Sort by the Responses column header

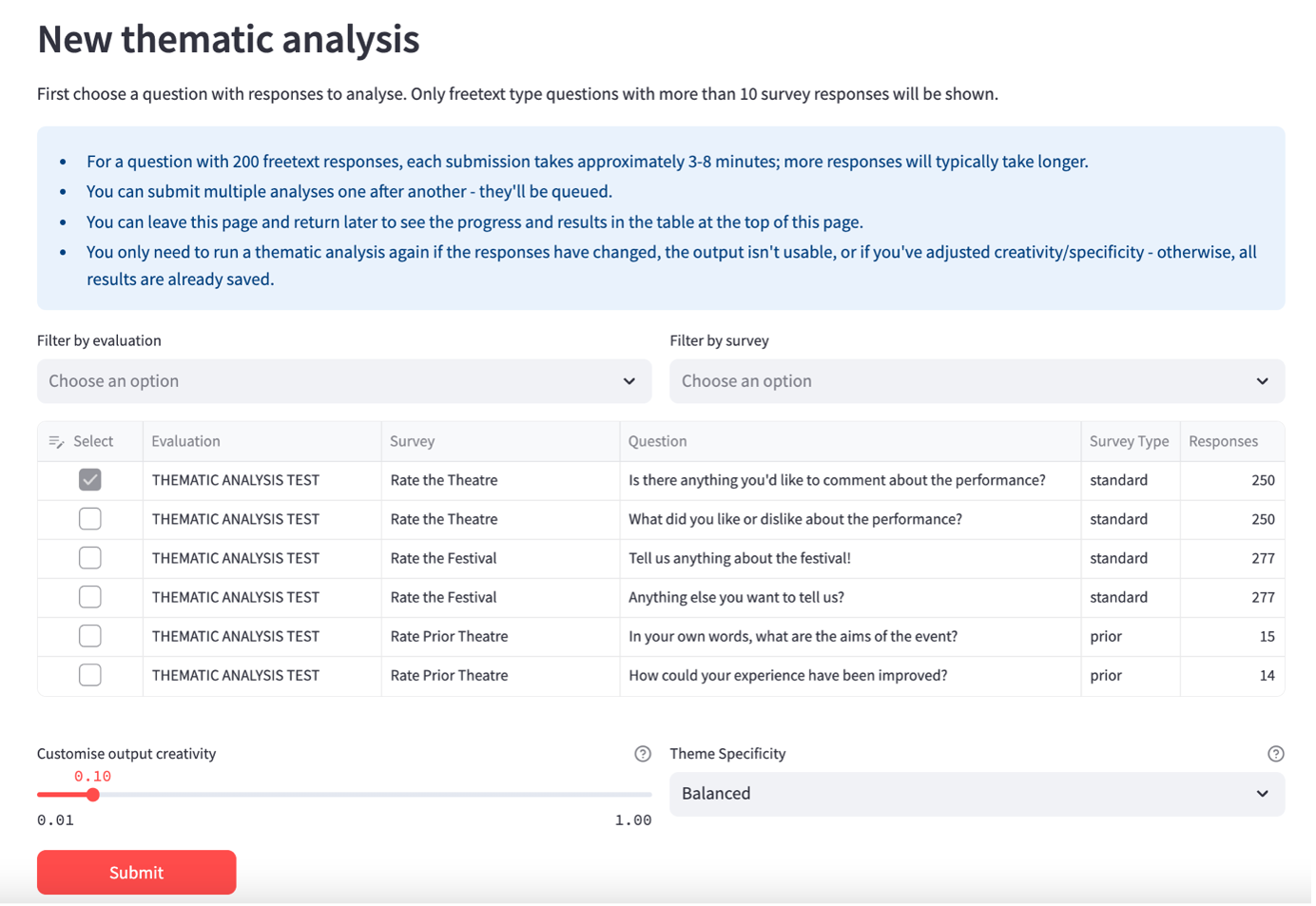(1223, 441)
